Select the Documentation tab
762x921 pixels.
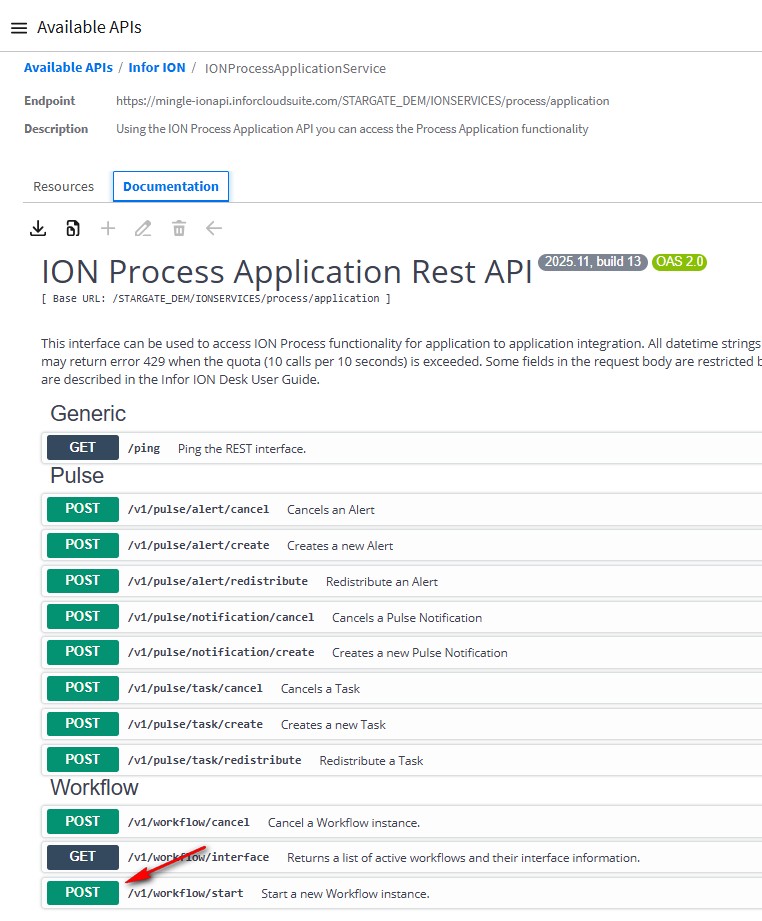(171, 187)
